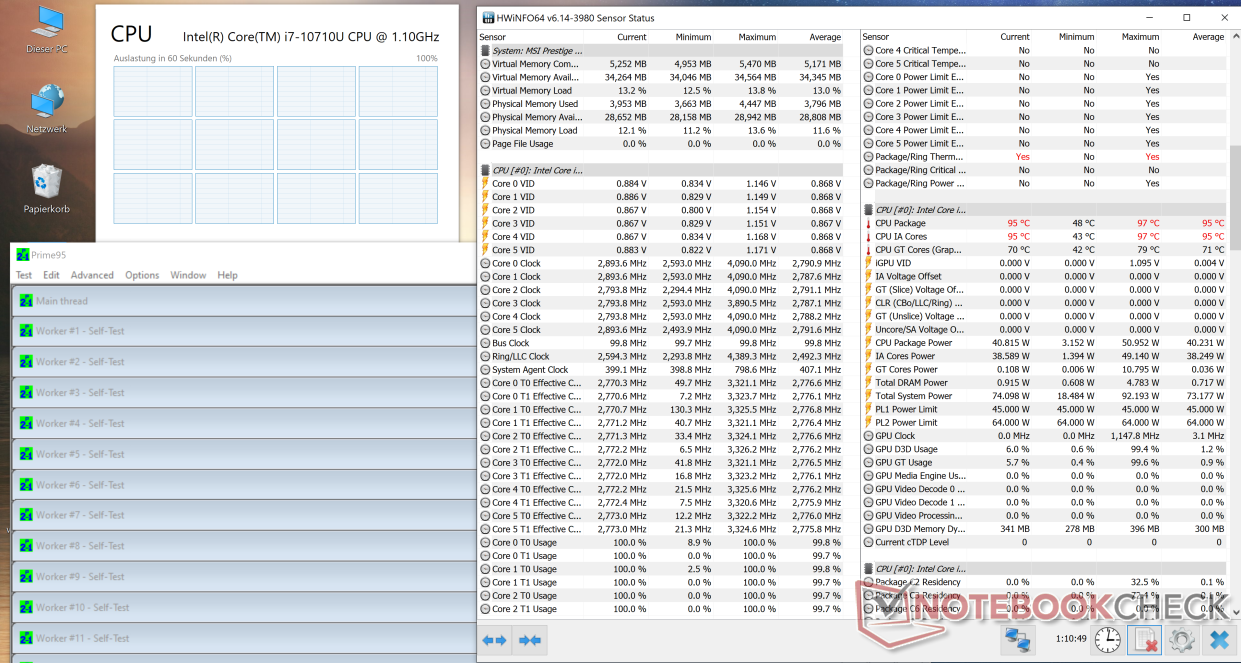Click the expand sensor columns arrows icon
Image resolution: width=1241 pixels, height=663 pixels.
pyautogui.click(x=495, y=640)
